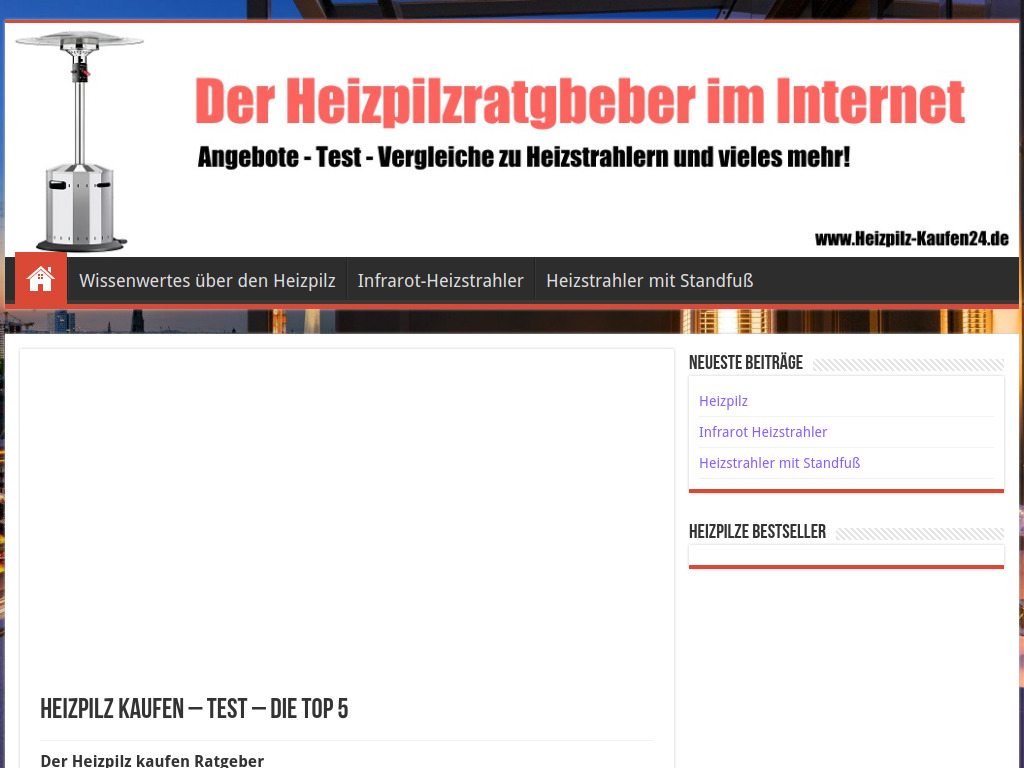Click the Neueste Beiträge section header
Viewport: 1024px width, 768px height.
pyautogui.click(x=746, y=363)
